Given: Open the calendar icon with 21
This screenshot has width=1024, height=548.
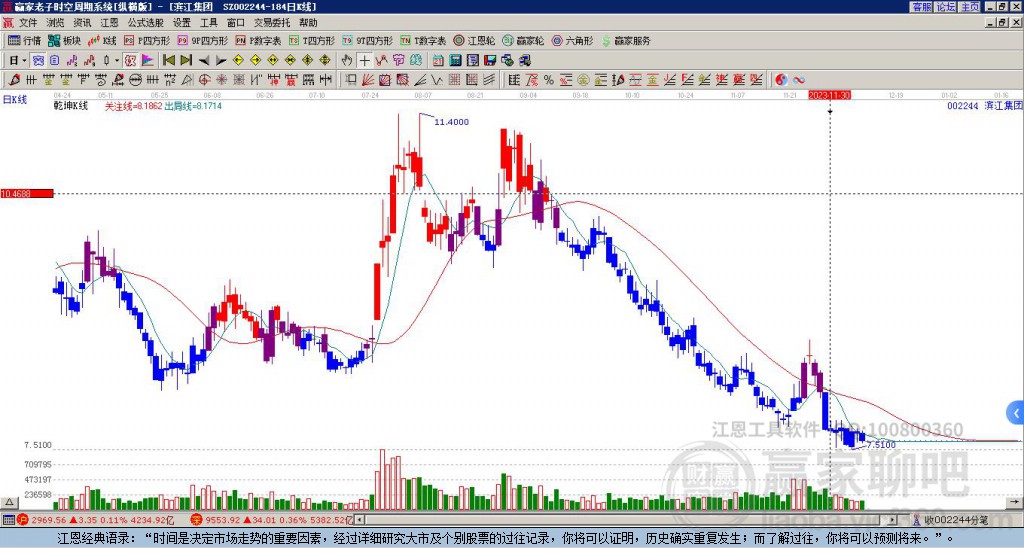Looking at the screenshot, I should [438, 61].
